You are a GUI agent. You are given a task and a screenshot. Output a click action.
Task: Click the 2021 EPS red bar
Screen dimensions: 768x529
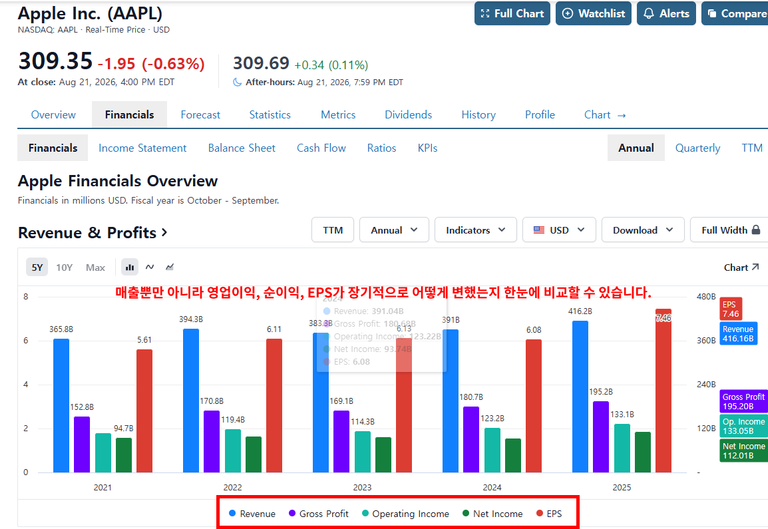click(144, 411)
